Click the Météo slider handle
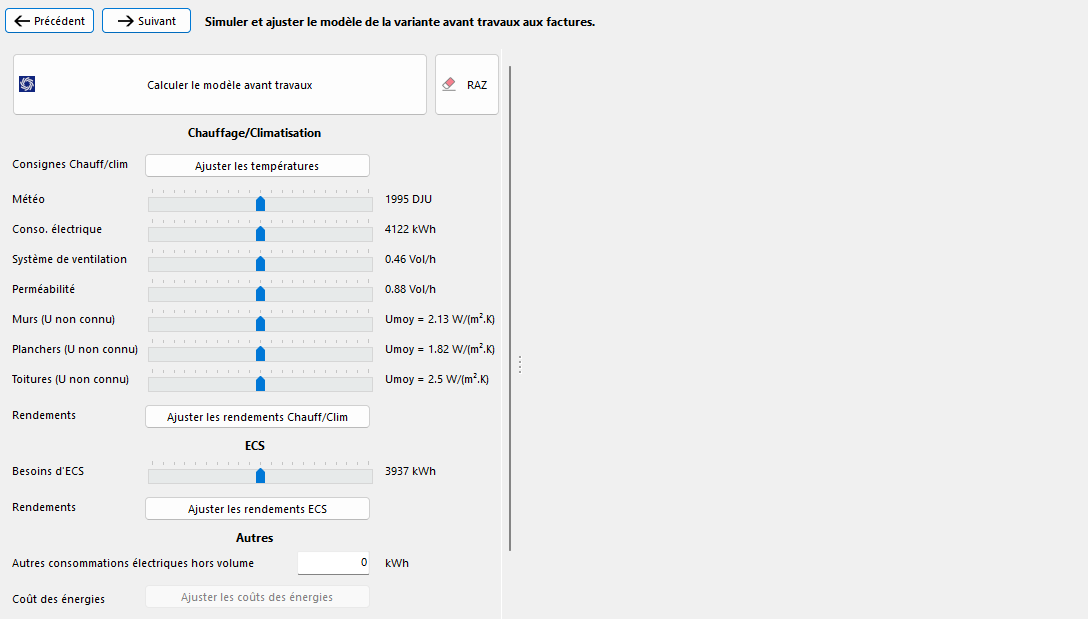This screenshot has height=619, width=1088. 260,204
